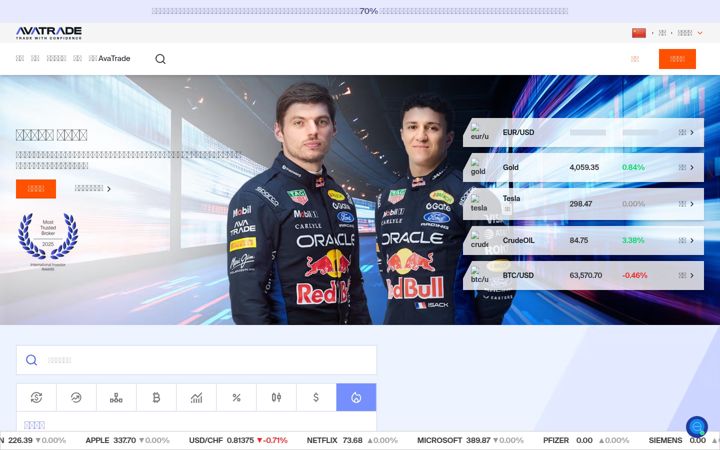Click the Most Trusted Broker 2025 badge
This screenshot has height=450, width=720.
pos(48,241)
